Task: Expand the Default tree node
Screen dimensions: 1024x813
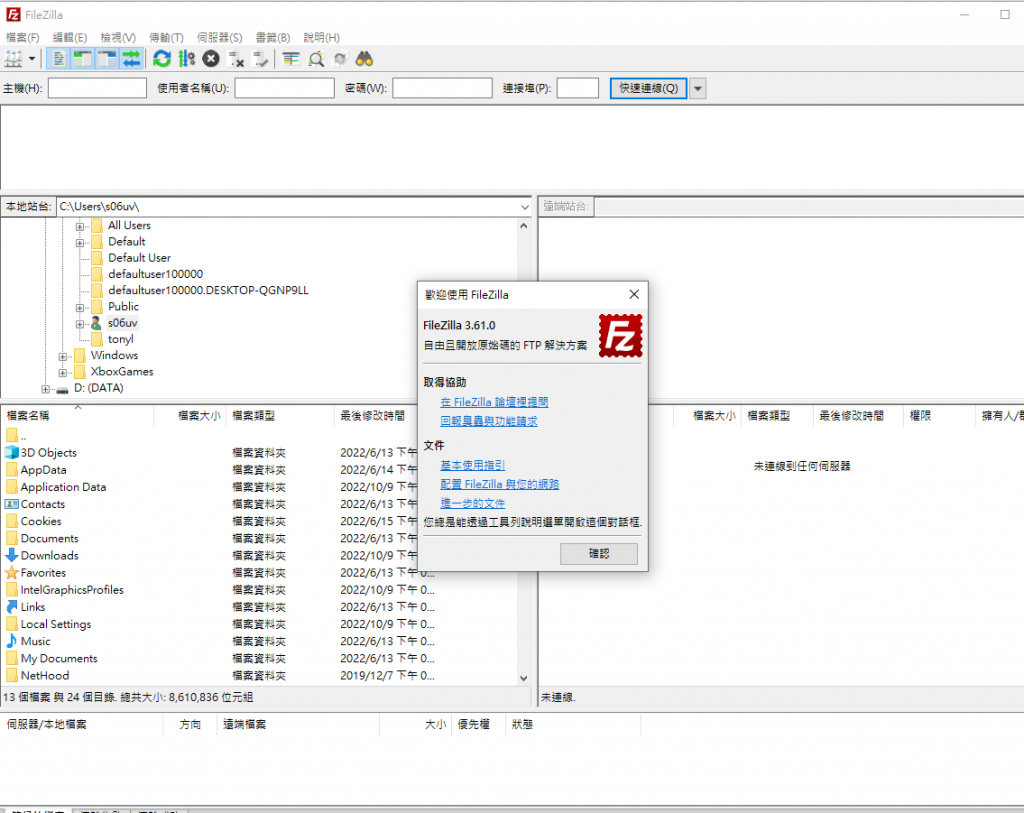Action: click(80, 243)
